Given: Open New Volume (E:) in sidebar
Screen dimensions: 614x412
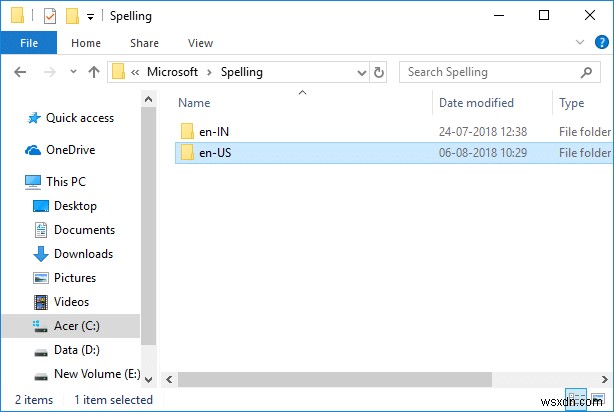Looking at the screenshot, I should [x=97, y=374].
